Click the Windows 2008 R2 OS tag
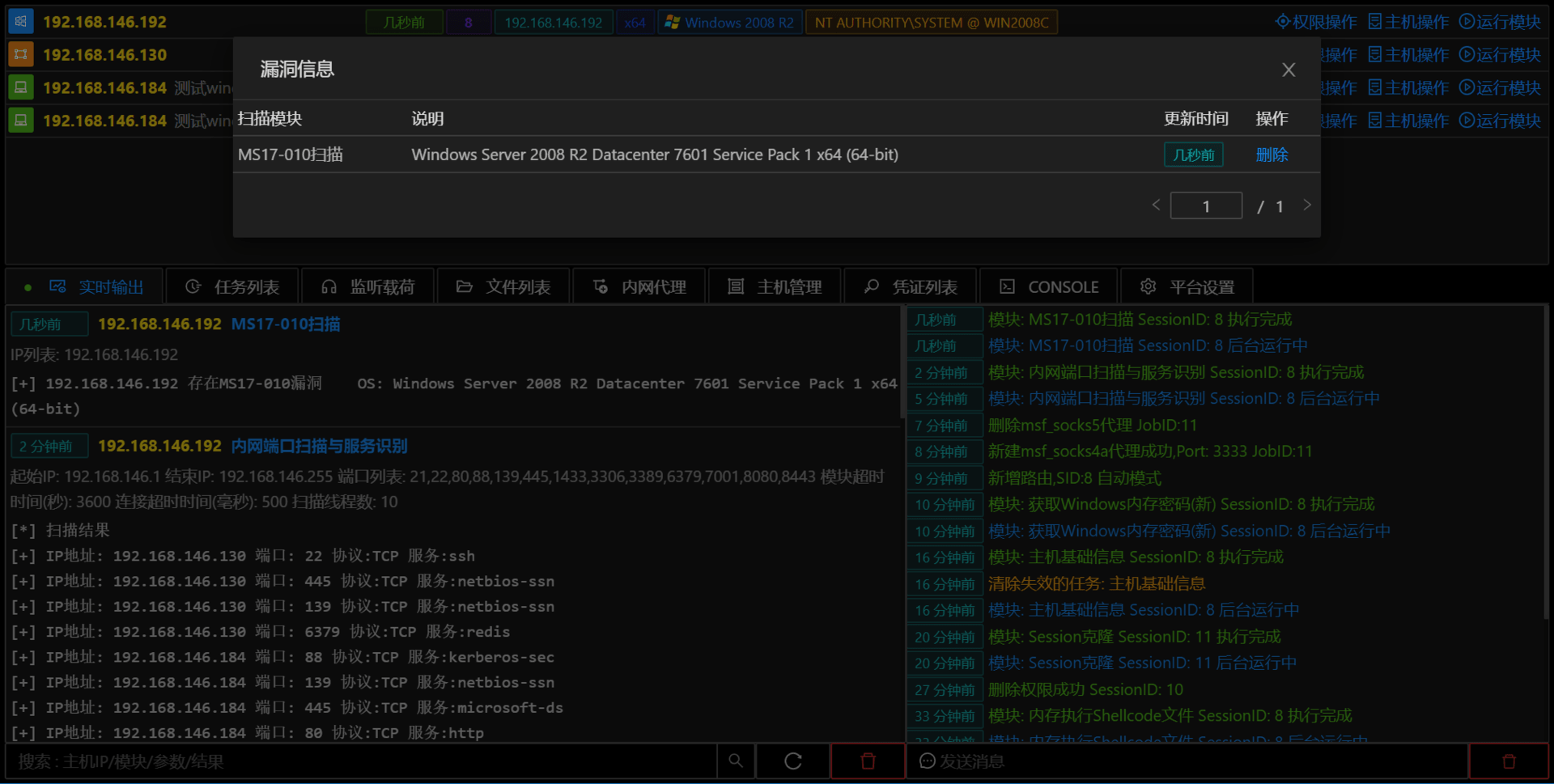 (731, 23)
